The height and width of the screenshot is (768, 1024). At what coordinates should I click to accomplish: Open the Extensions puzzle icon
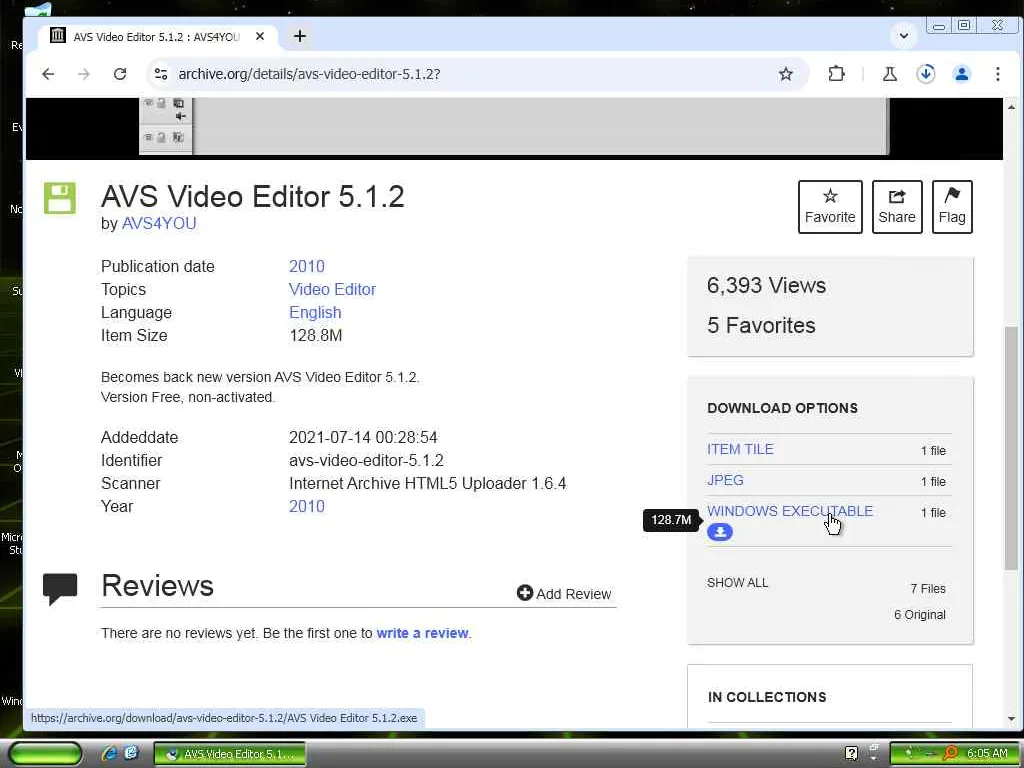click(837, 74)
